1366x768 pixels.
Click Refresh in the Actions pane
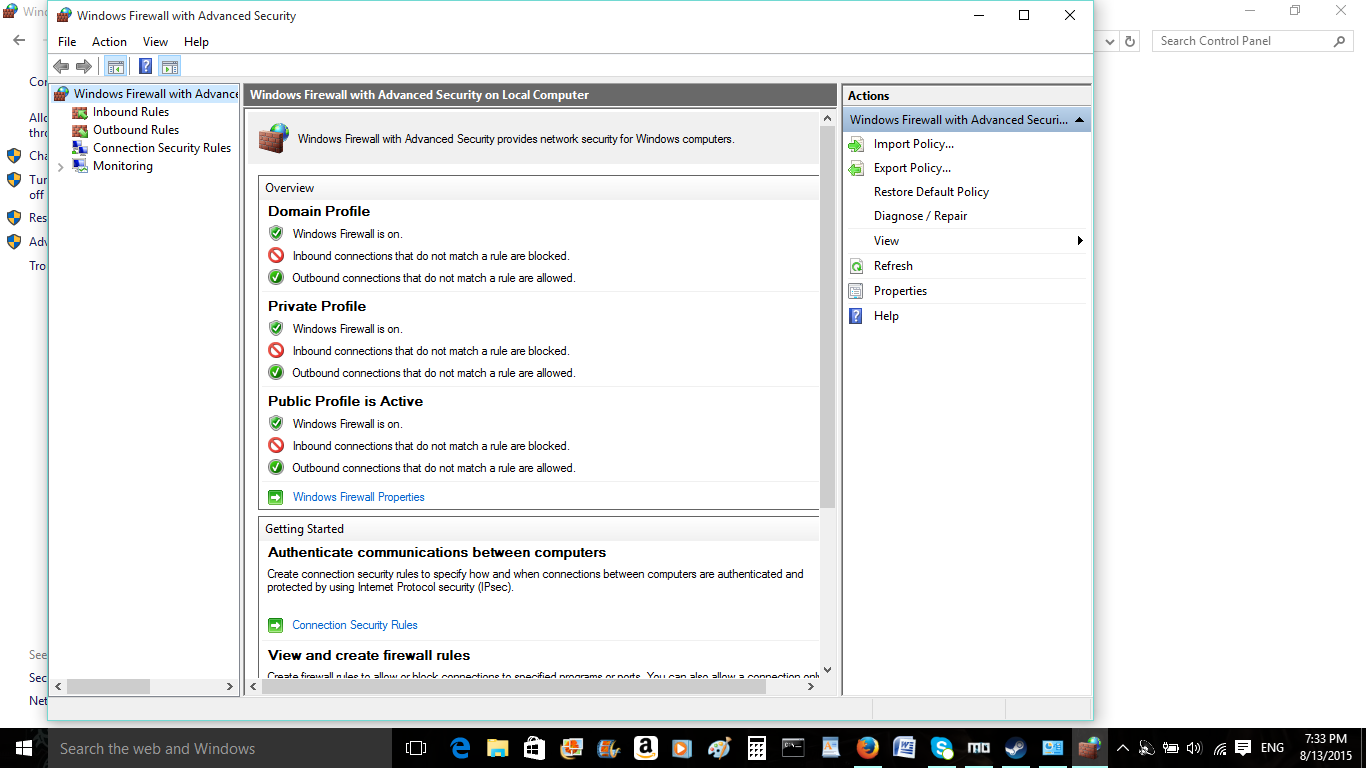[x=893, y=266]
